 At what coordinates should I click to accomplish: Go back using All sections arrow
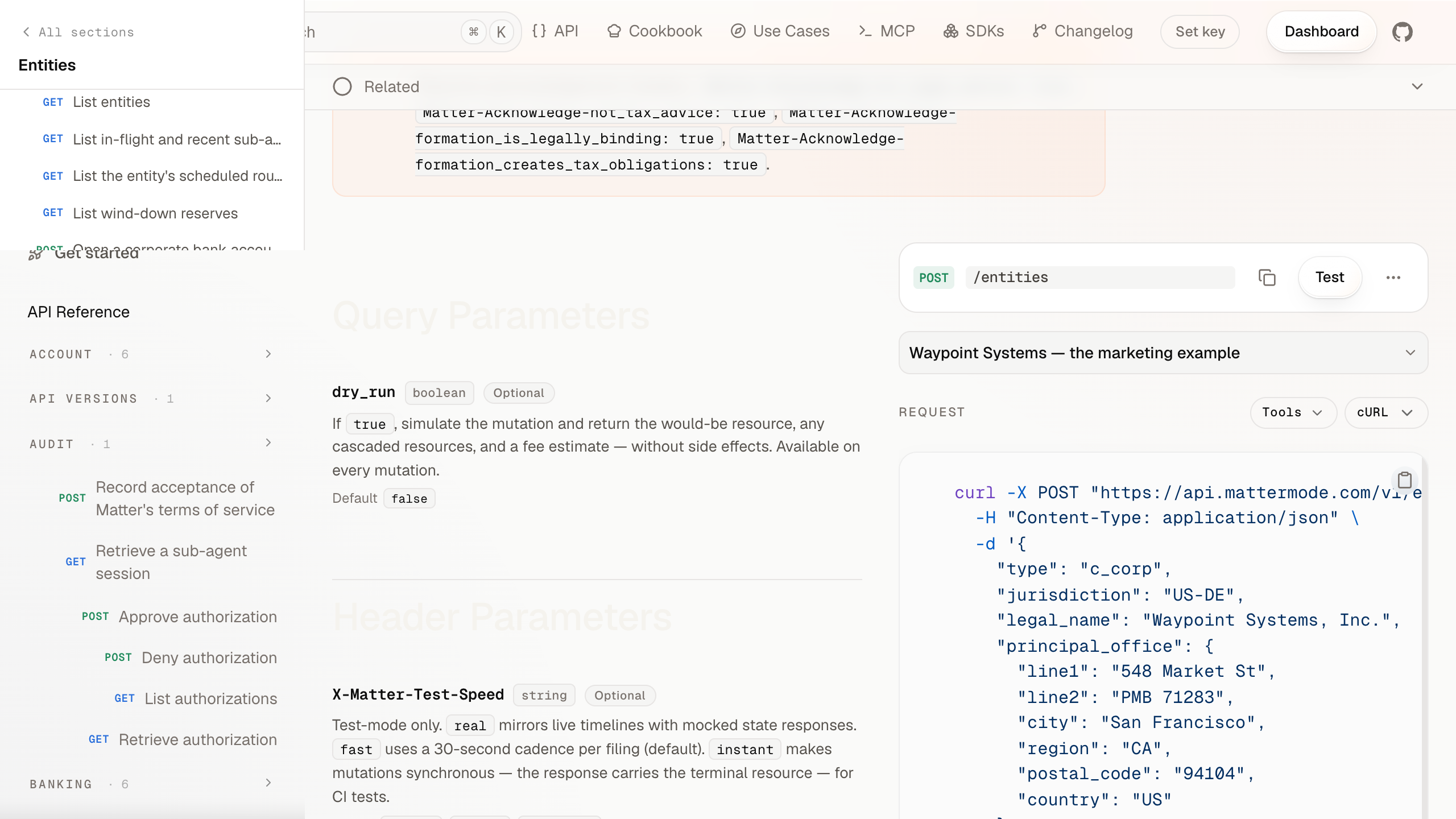26,32
